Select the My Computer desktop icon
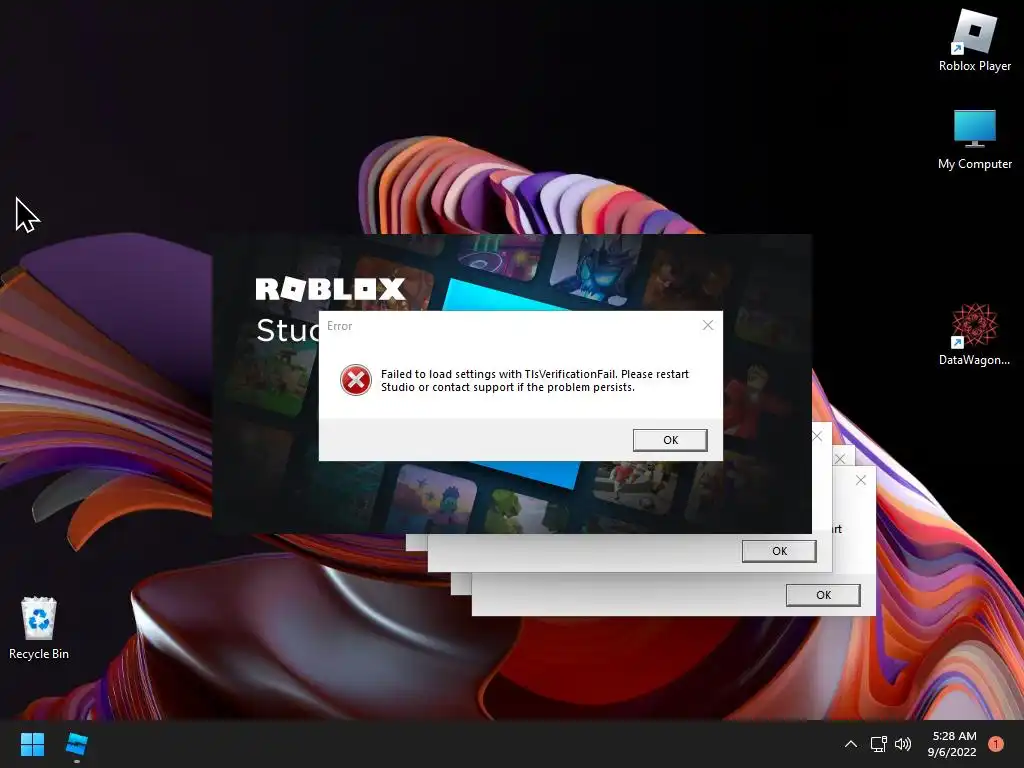Screen dimensions: 1024x768 pos(974,140)
